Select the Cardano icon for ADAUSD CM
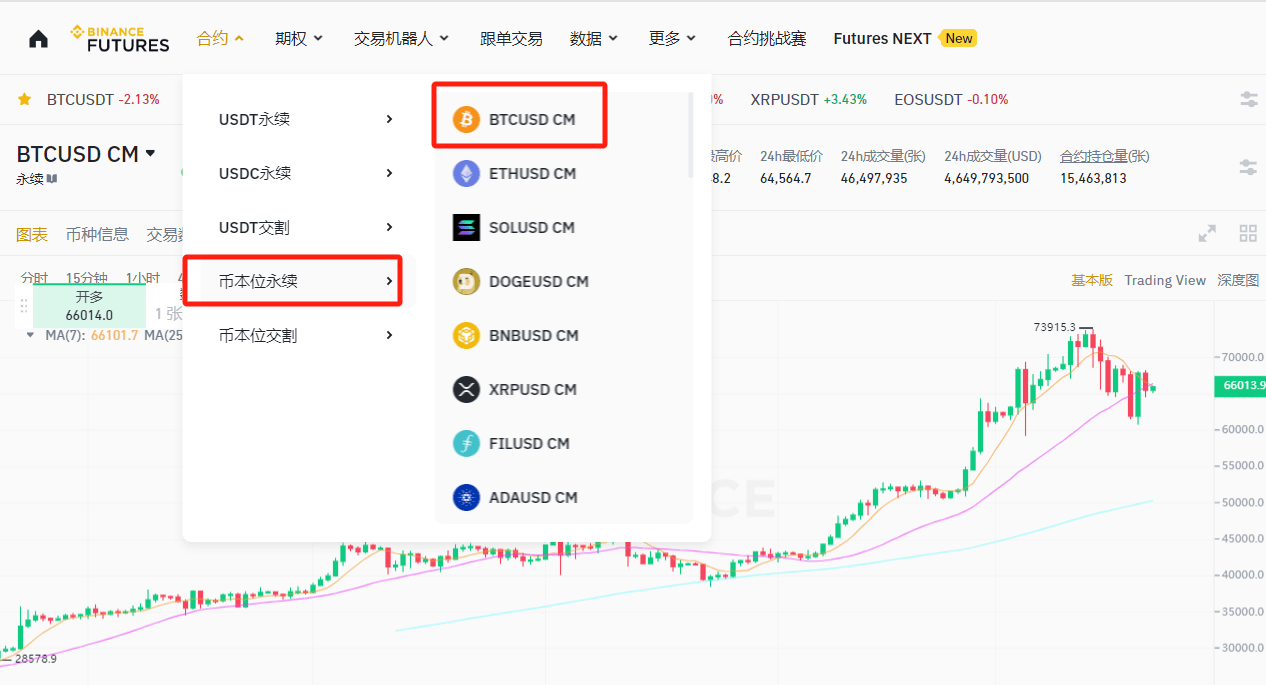Viewport: 1266px width, 685px height. tap(466, 497)
